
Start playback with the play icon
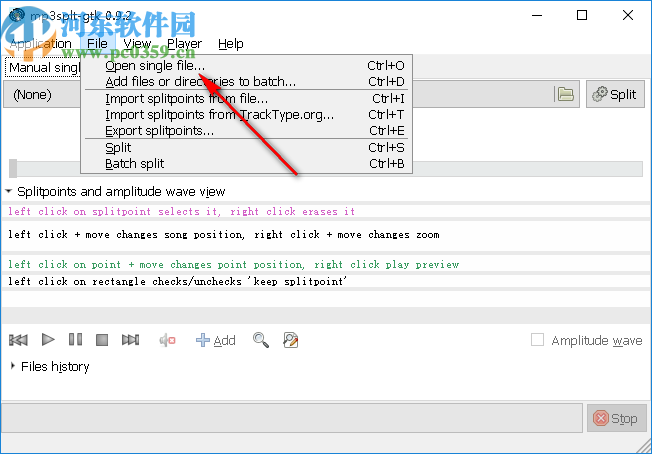(48, 340)
